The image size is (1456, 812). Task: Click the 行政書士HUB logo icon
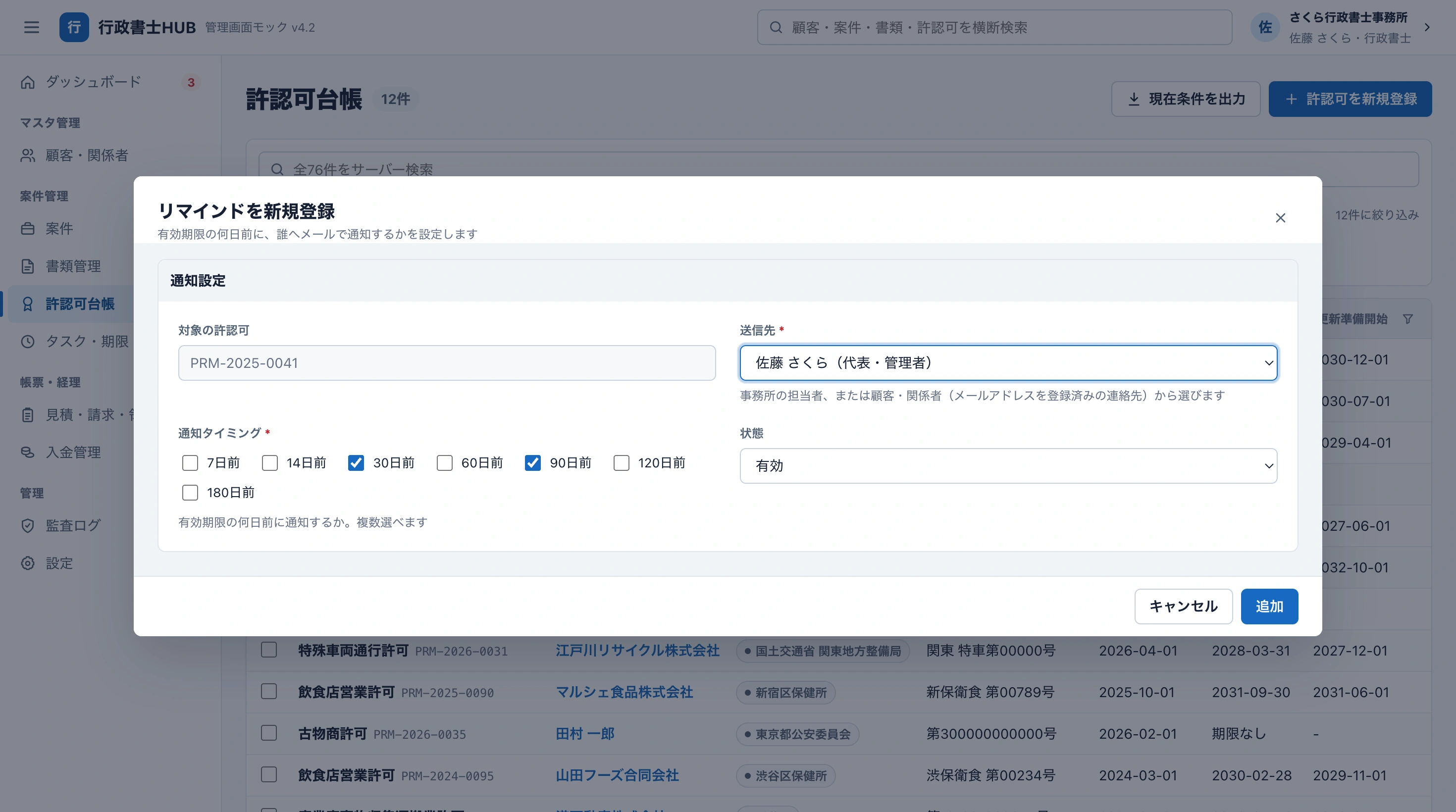coord(74,27)
